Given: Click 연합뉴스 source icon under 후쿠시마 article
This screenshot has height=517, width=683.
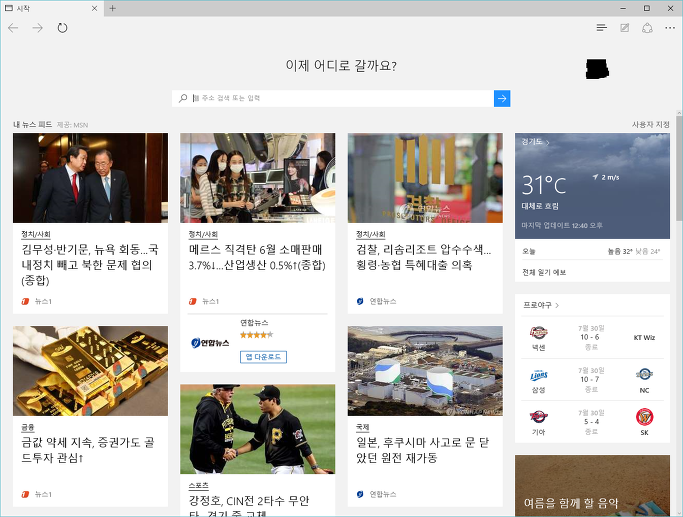Looking at the screenshot, I should coord(360,494).
